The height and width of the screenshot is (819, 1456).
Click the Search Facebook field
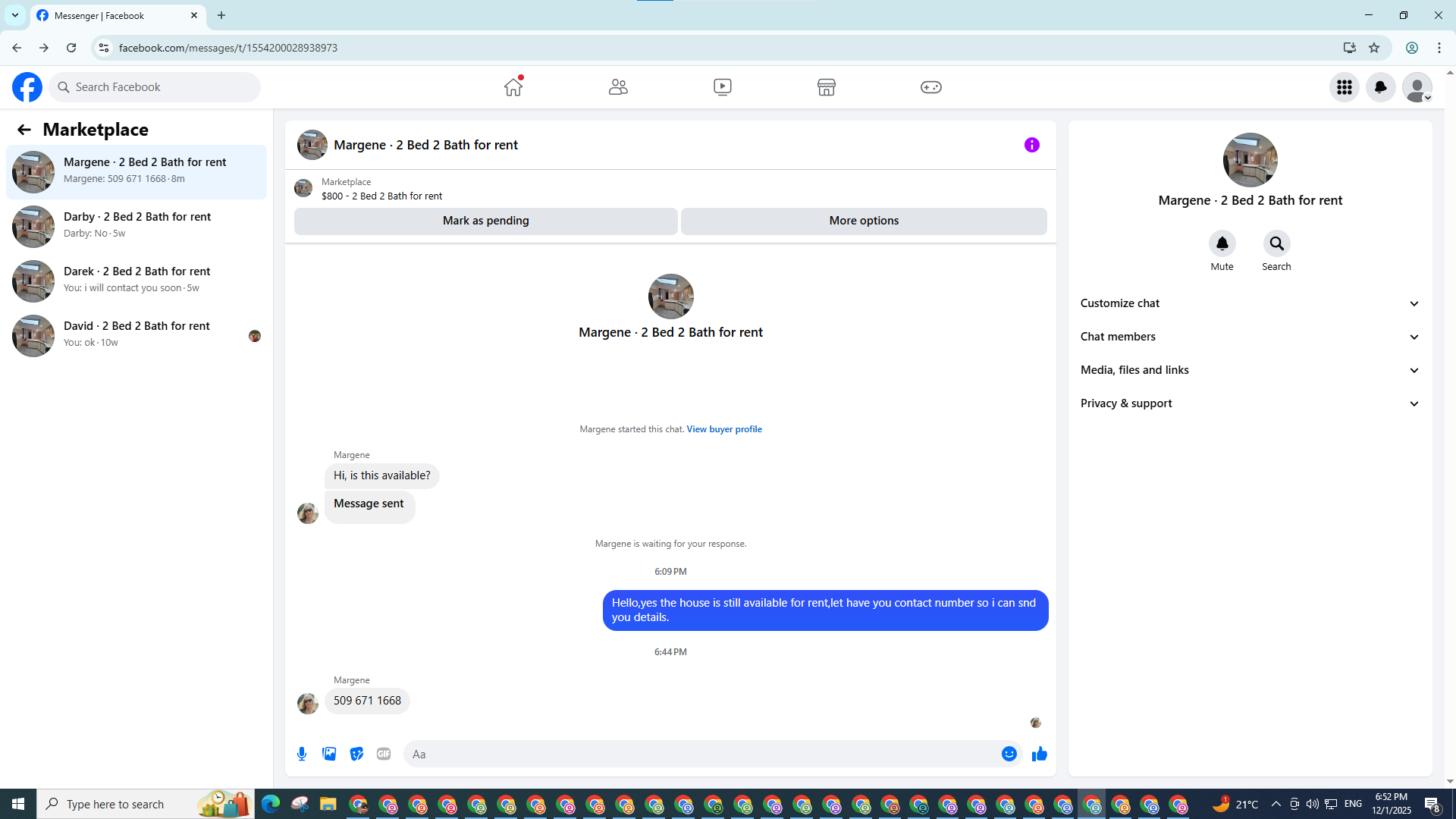coord(155,87)
